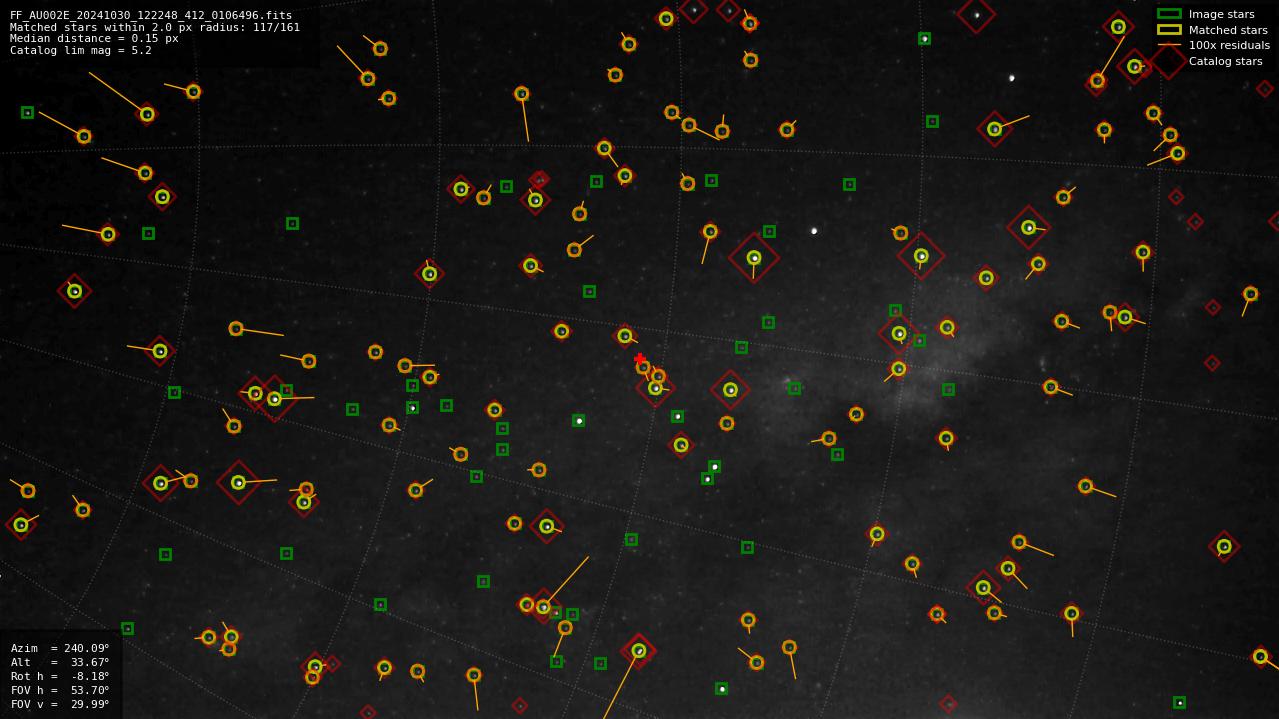This screenshot has height=719, width=1279.
Task: Click the green Image stars legend box
Action: (x=1169, y=14)
